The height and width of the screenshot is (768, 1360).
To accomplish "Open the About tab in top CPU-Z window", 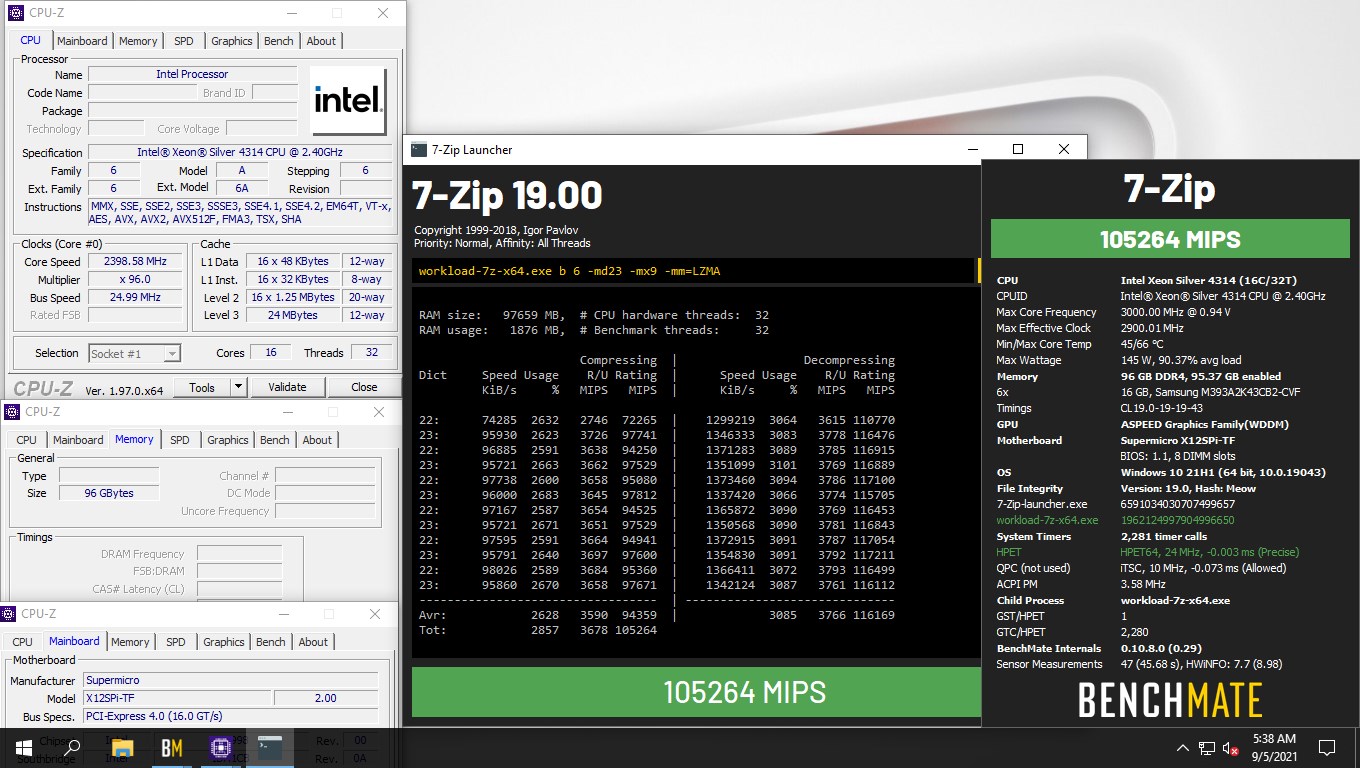I will [321, 41].
